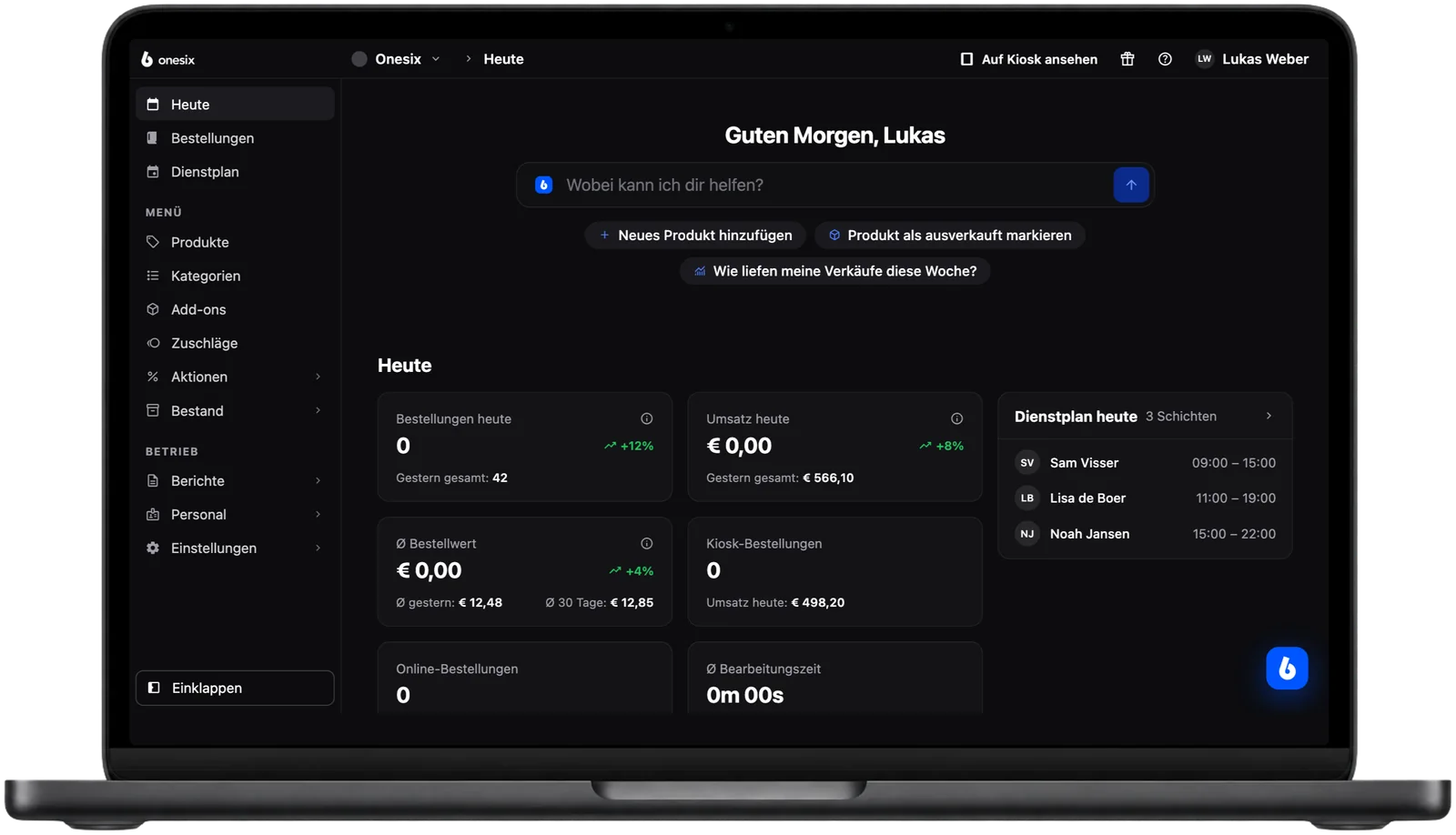Open Dienstplan heute via its chevron
The image size is (1456, 835).
[1269, 416]
